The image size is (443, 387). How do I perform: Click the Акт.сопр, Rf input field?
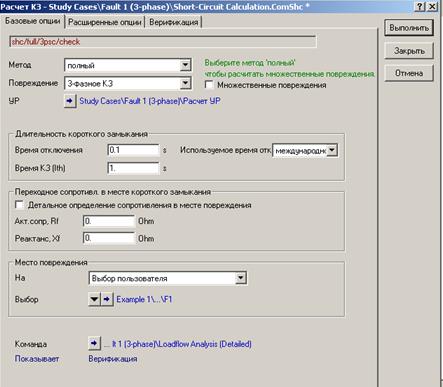109,221
